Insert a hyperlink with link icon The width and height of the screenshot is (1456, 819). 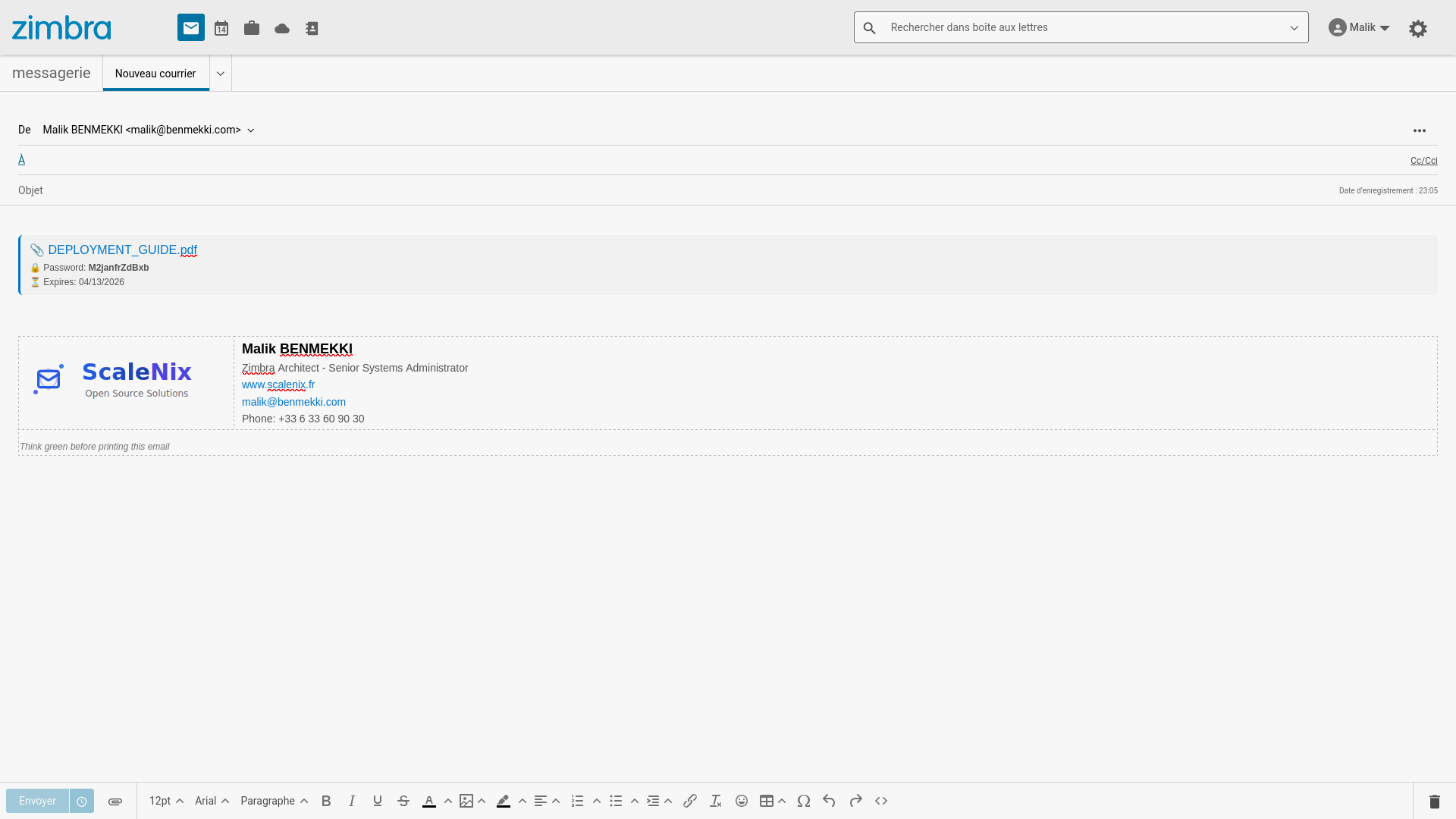coord(689,801)
